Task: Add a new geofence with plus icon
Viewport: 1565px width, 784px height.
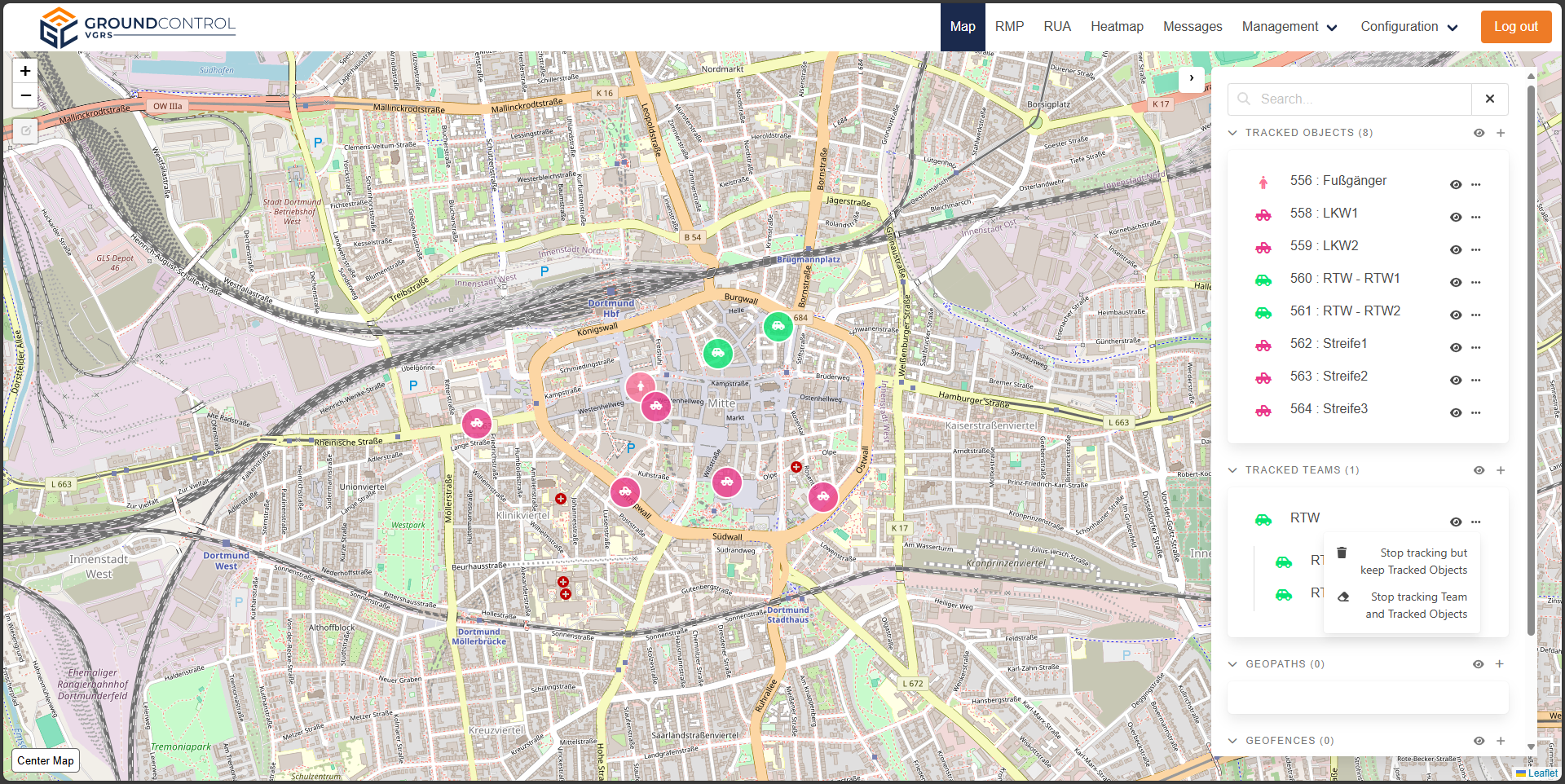Action: point(1501,741)
